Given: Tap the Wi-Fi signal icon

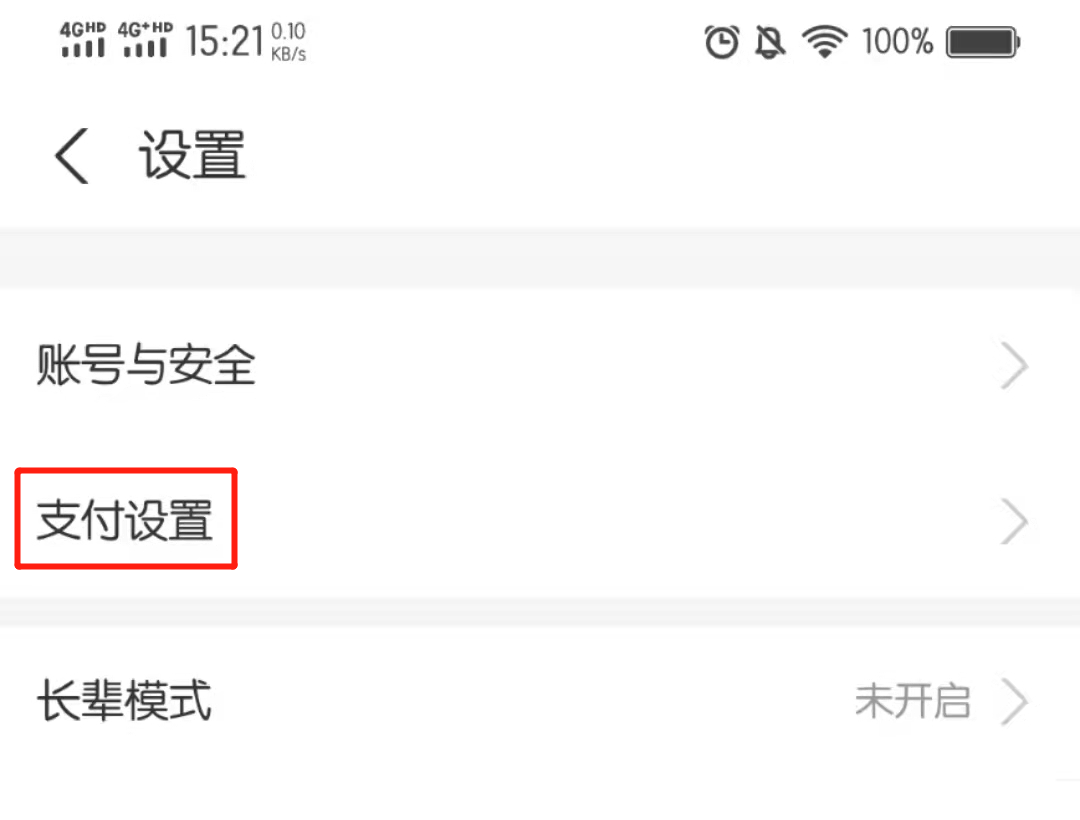Looking at the screenshot, I should pos(824,41).
